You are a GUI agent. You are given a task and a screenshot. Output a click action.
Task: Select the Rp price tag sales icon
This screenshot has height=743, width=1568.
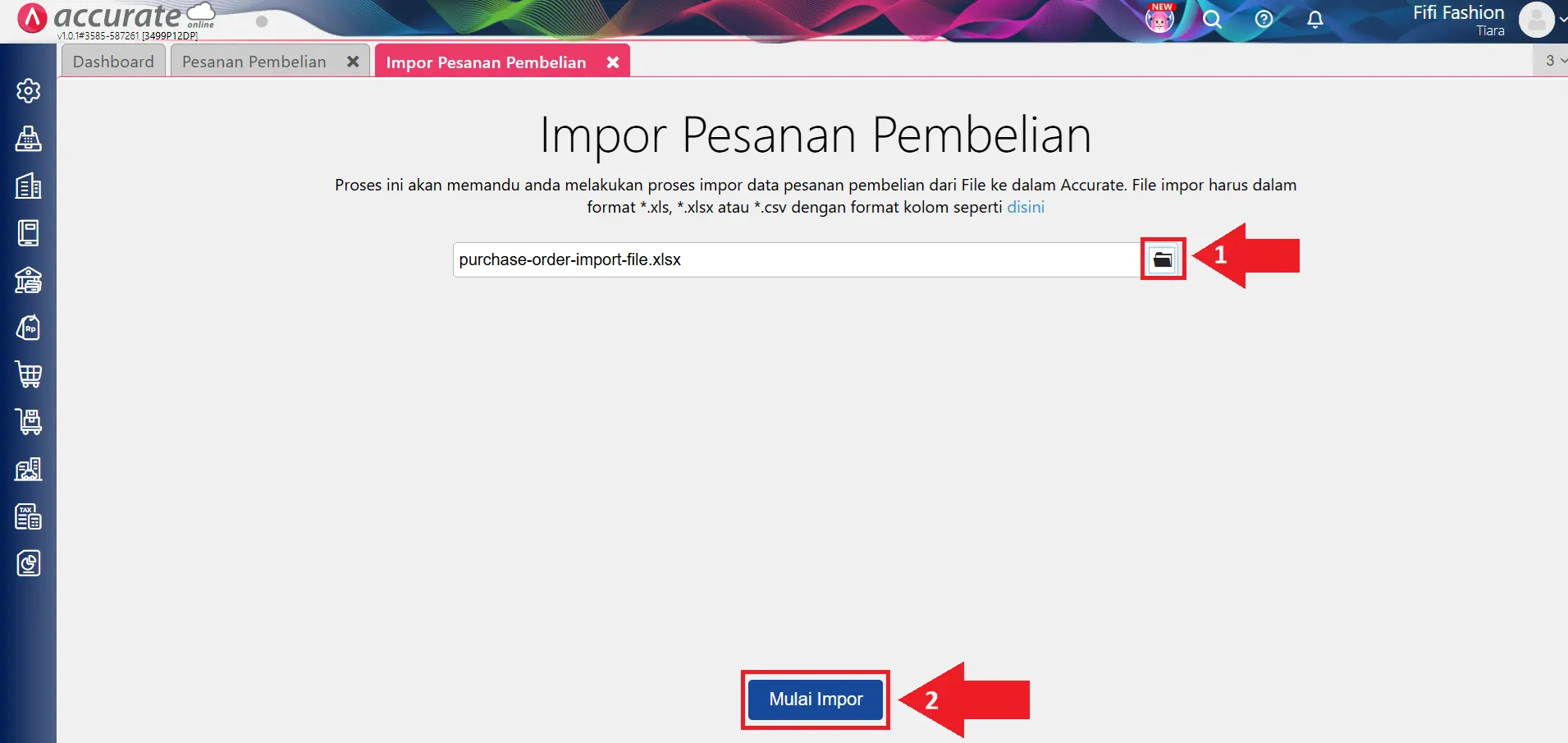28,328
